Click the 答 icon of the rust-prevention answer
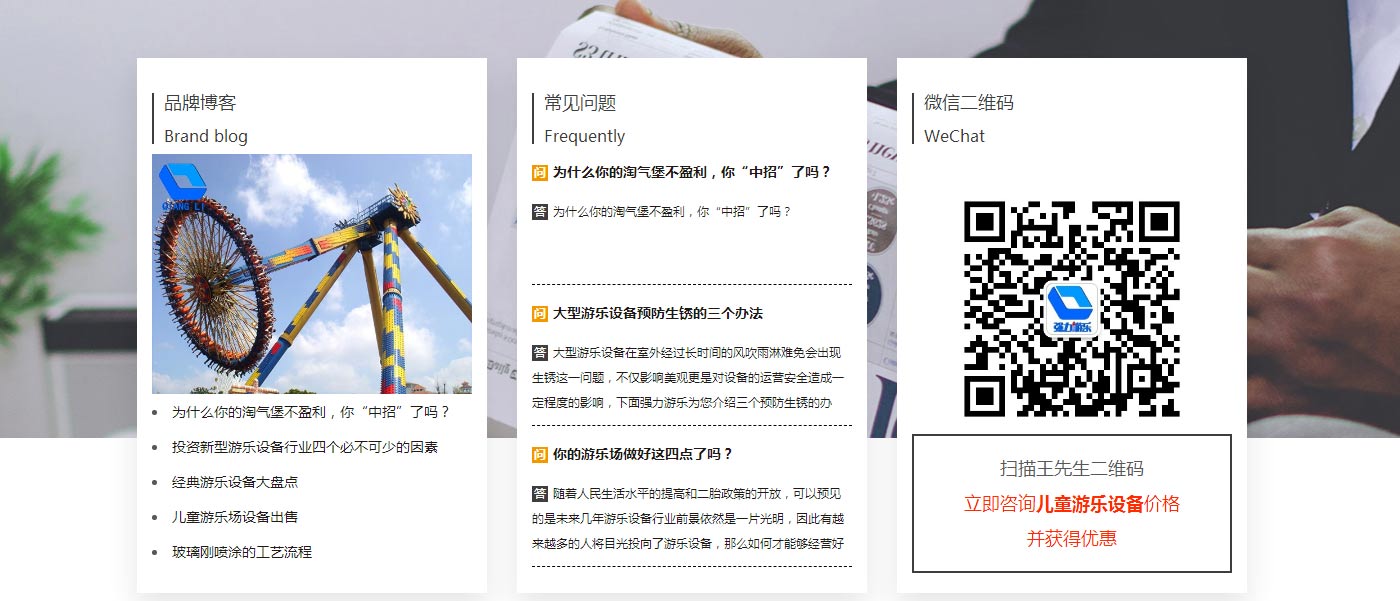This screenshot has height=601, width=1400. coord(538,352)
